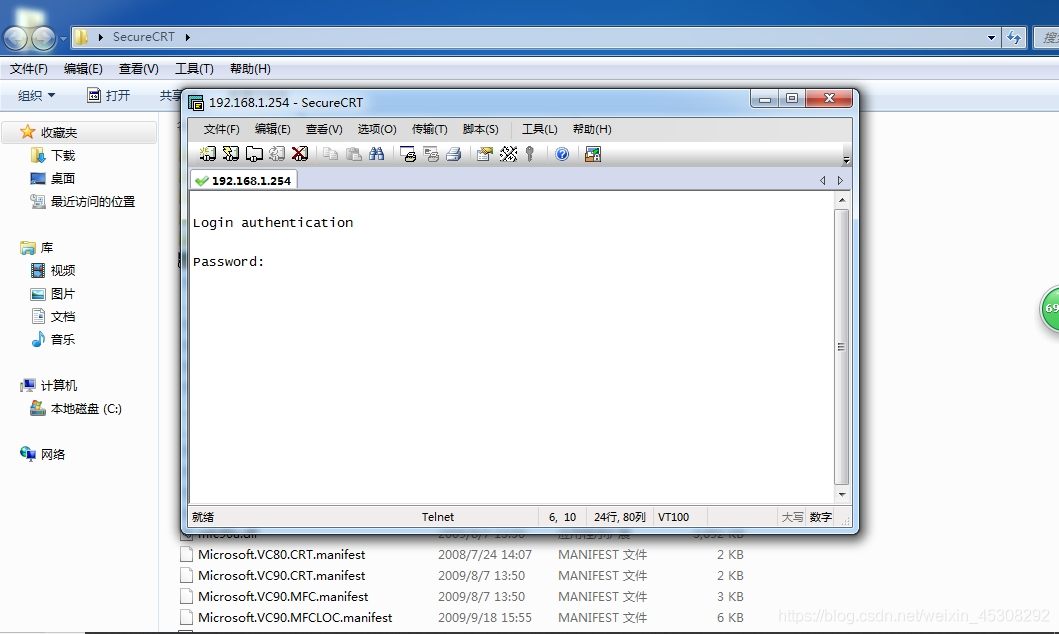
Task: Select 库 in navigation pane
Action: pyautogui.click(x=37, y=248)
